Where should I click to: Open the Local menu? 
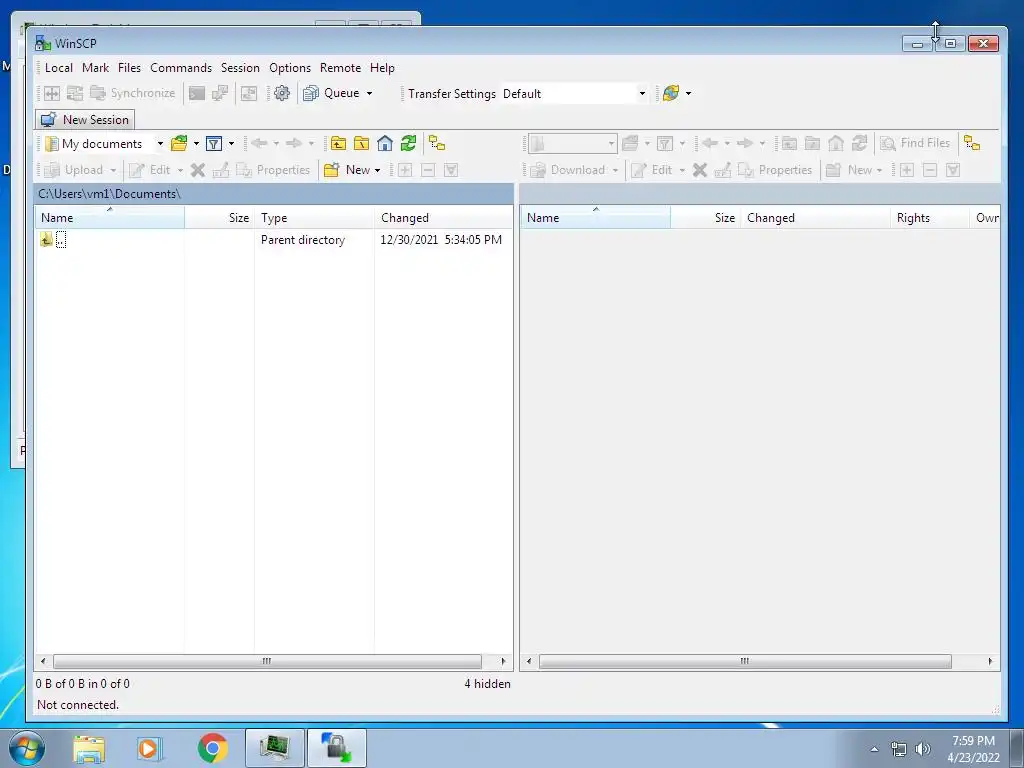[x=59, y=68]
